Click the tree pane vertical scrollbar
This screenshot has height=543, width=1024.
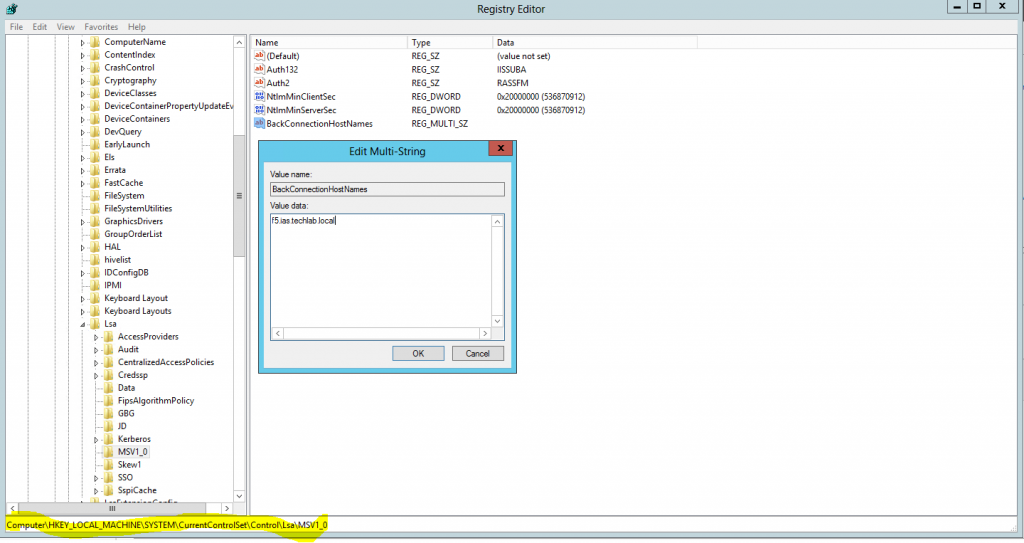[239, 300]
